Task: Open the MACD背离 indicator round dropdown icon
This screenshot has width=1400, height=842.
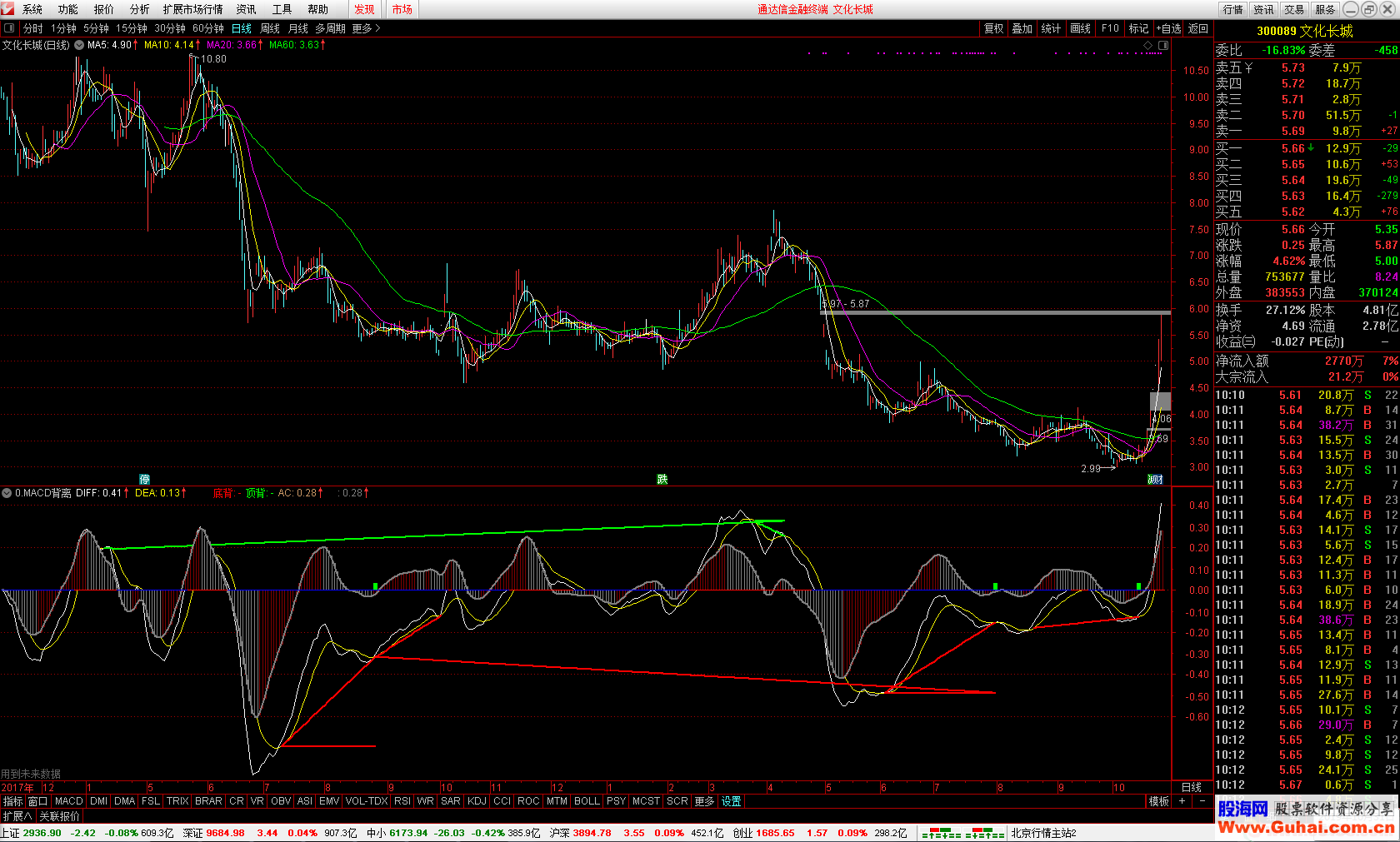Action: pos(7,493)
